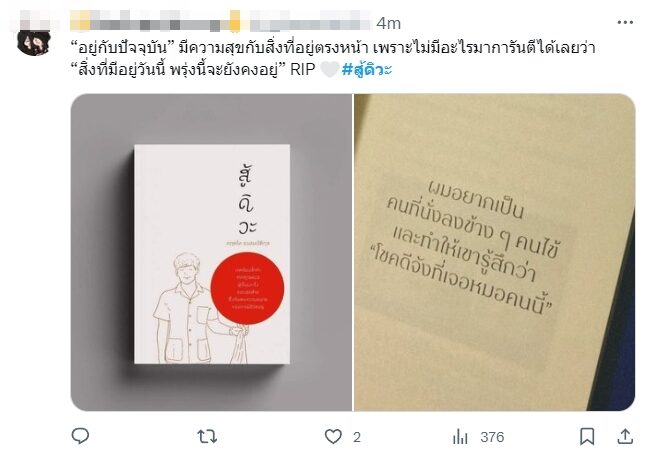Click the view count showing 376
This screenshot has width=651, height=454.
pyautogui.click(x=492, y=437)
